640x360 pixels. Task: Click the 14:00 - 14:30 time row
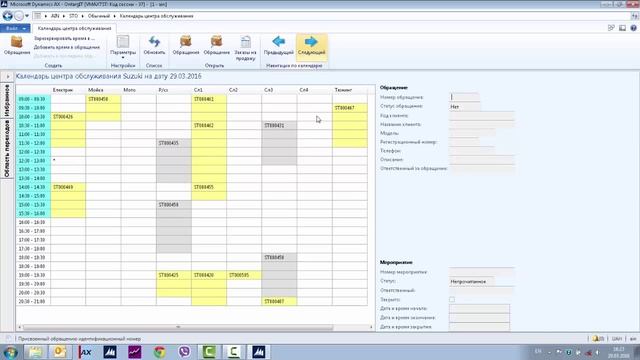point(33,187)
